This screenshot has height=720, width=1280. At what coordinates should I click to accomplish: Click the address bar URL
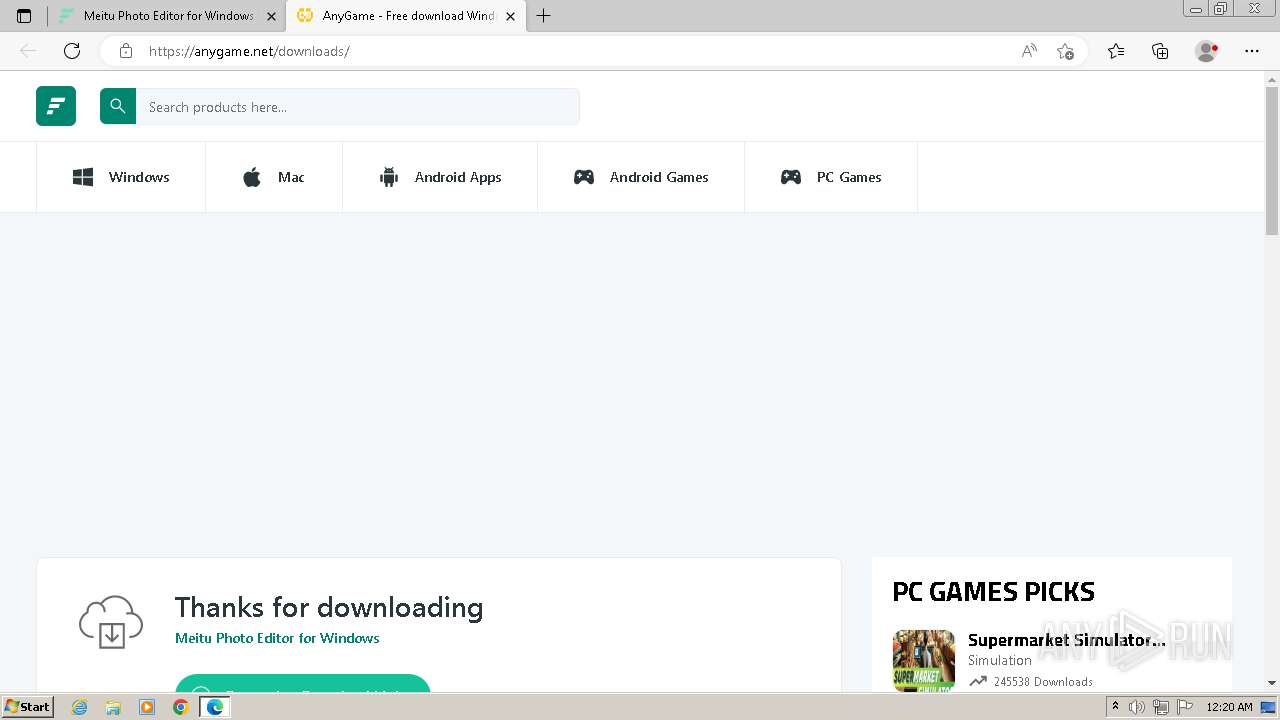[249, 51]
